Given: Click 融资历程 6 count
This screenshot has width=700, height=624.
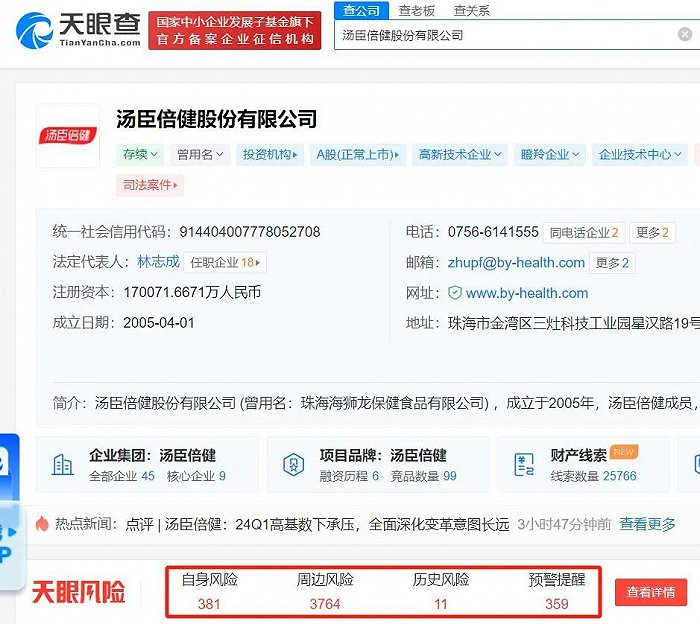Looking at the screenshot, I should pyautogui.click(x=349, y=476).
